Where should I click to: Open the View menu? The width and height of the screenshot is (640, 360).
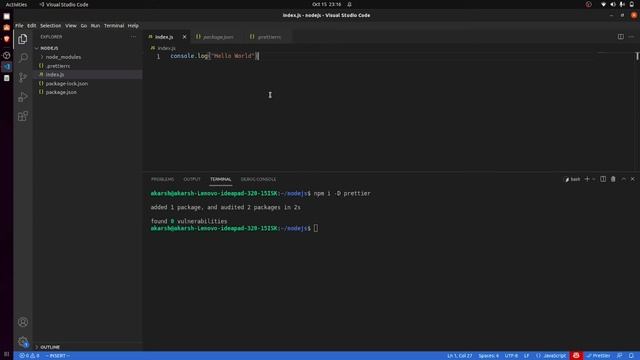click(x=71, y=25)
